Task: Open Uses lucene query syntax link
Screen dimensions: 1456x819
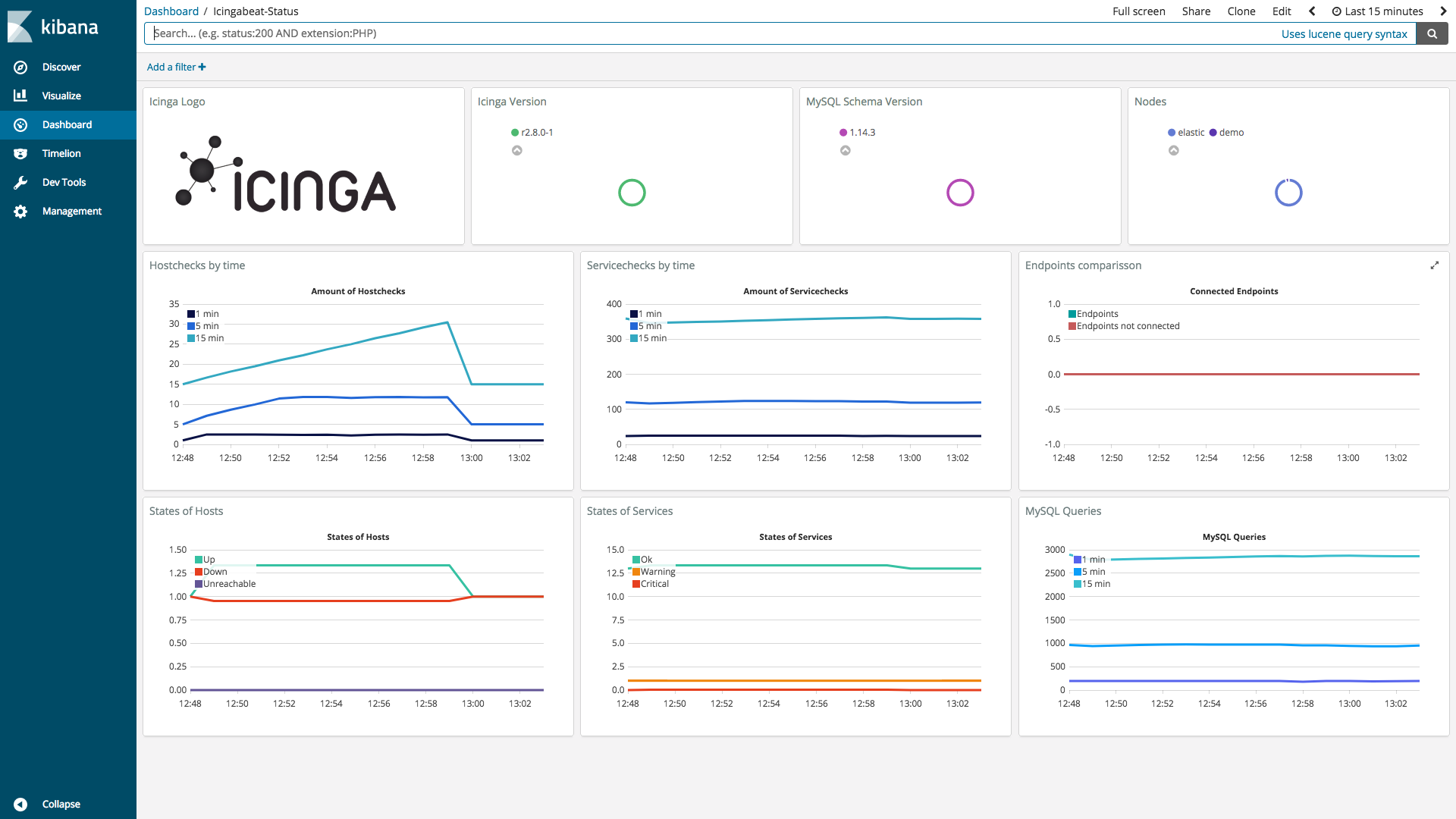Action: coord(1345,34)
